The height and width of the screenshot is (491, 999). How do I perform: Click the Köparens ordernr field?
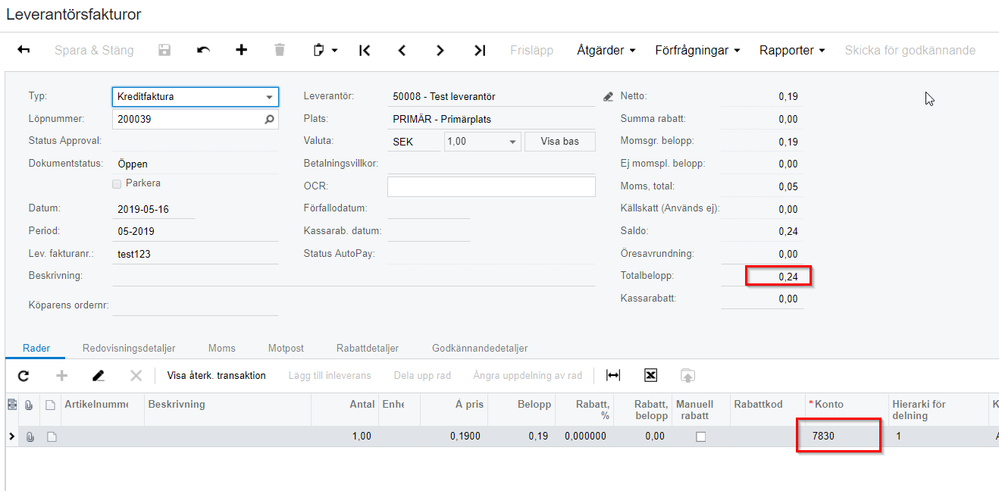pos(195,306)
